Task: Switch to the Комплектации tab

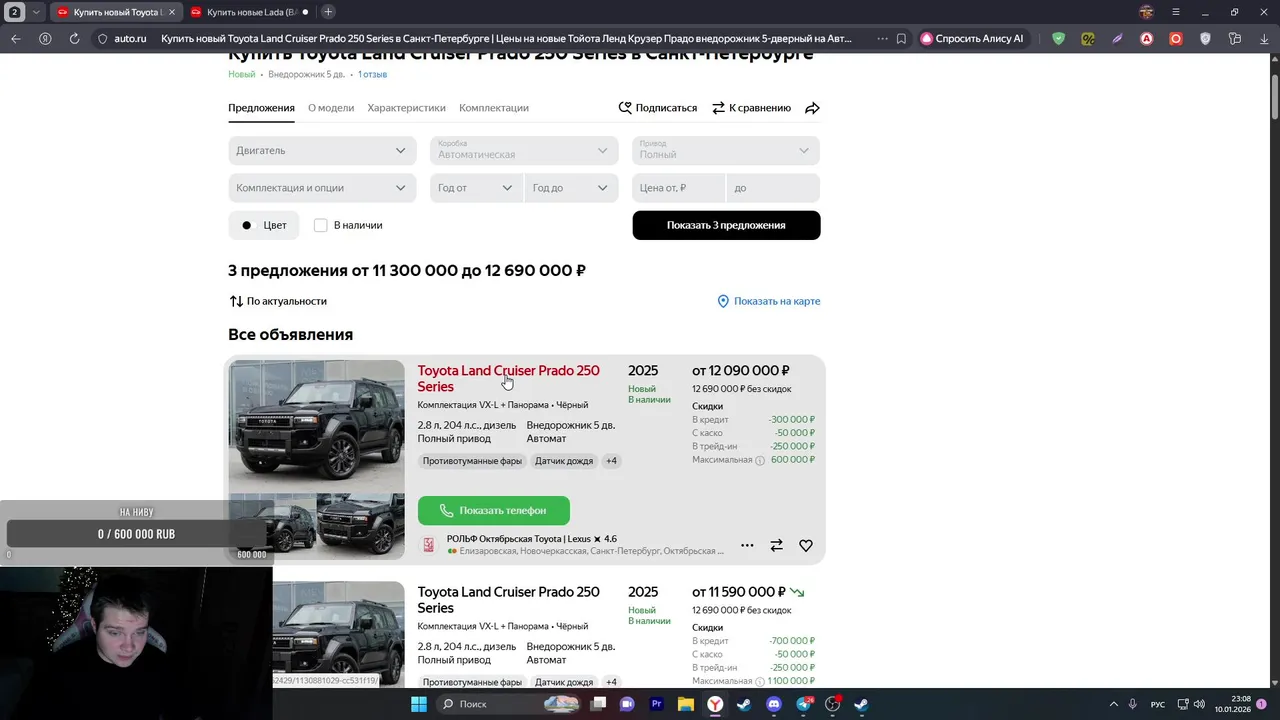Action: pos(494,108)
